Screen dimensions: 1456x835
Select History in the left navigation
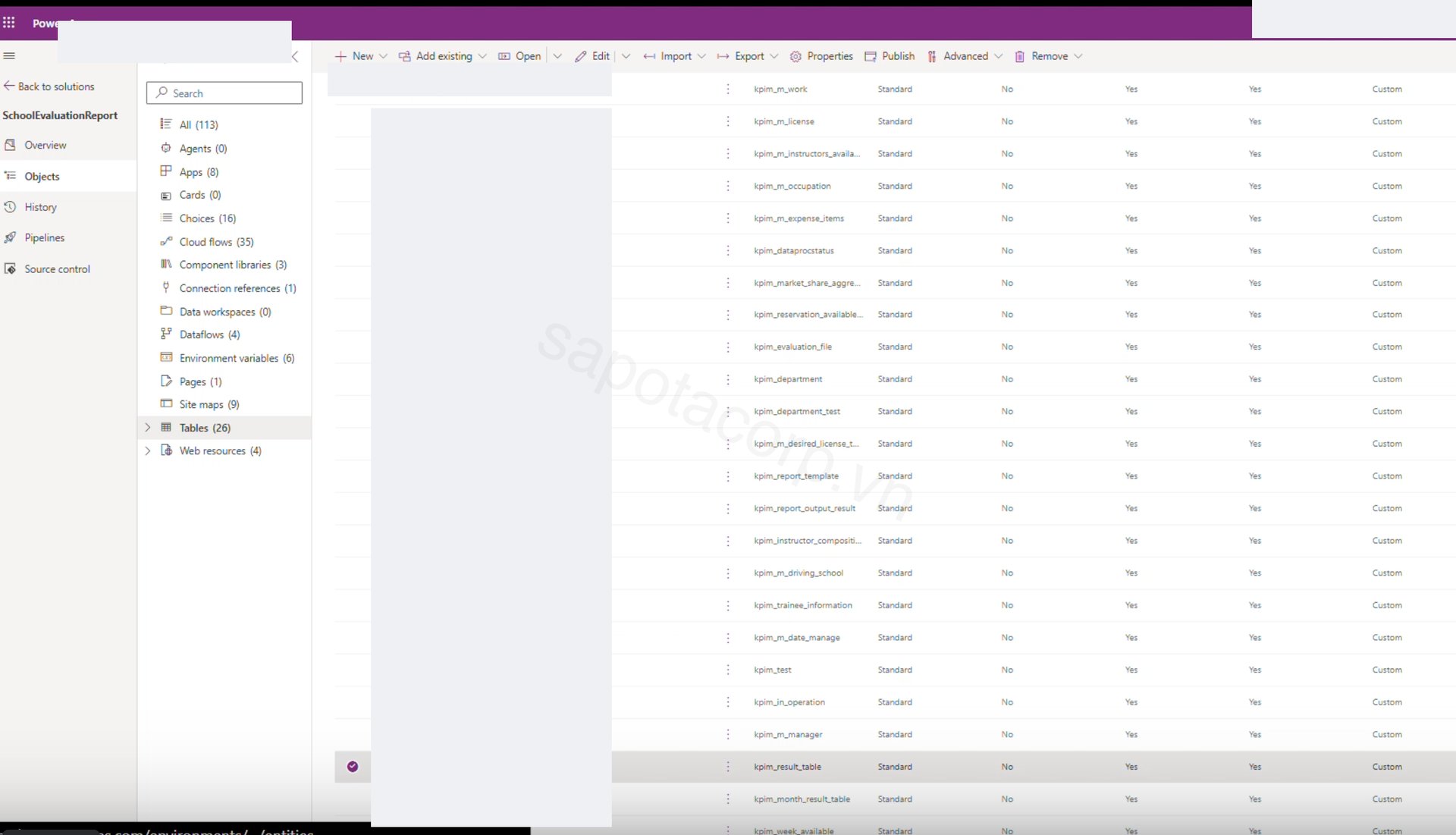point(68,207)
